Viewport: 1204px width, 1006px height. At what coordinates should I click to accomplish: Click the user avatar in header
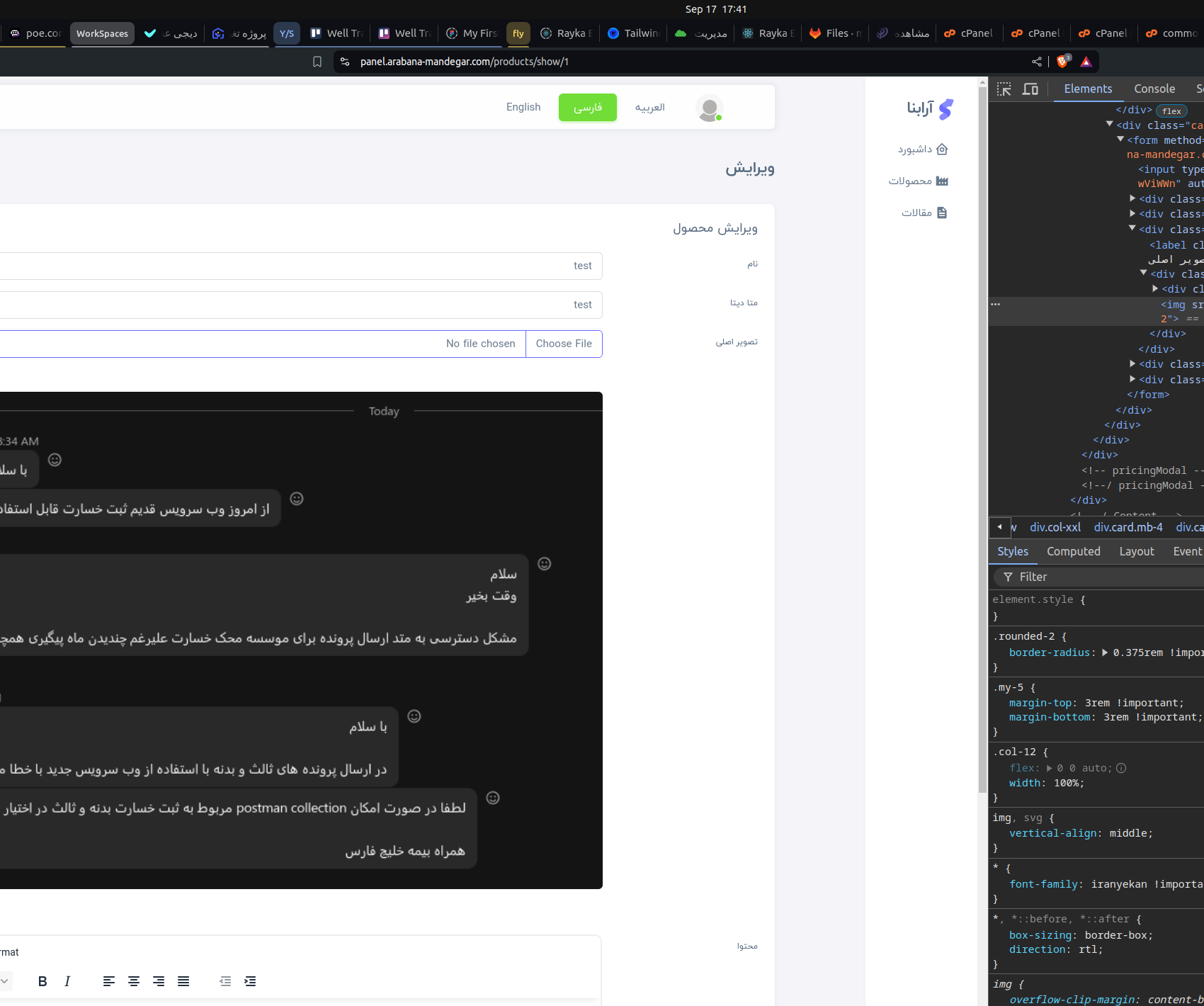click(709, 108)
